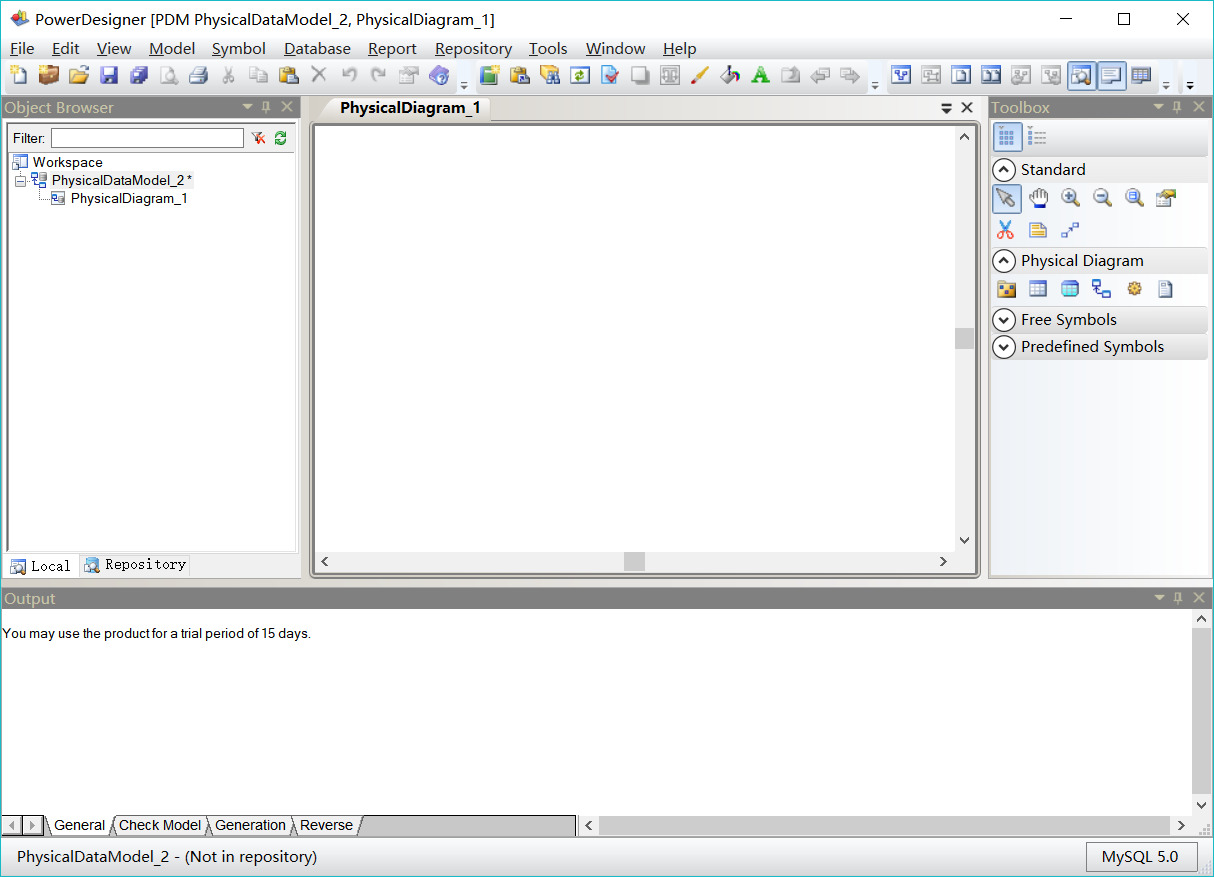Open the MySQL 5.0 target database selector

[1141, 857]
